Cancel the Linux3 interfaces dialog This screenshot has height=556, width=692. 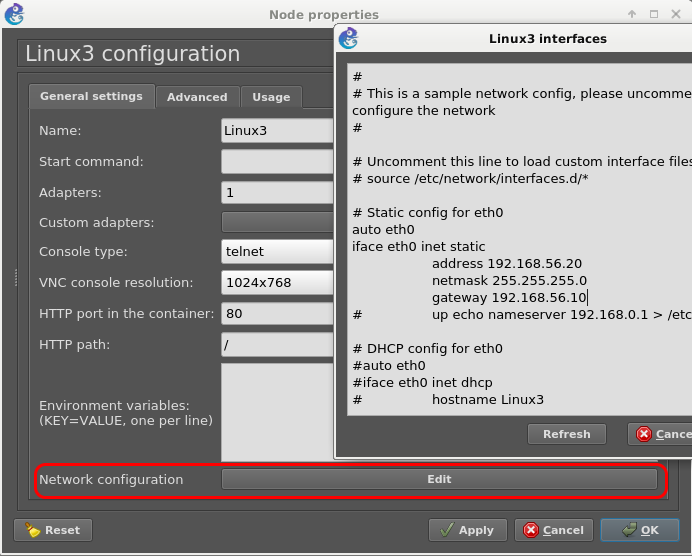point(660,434)
